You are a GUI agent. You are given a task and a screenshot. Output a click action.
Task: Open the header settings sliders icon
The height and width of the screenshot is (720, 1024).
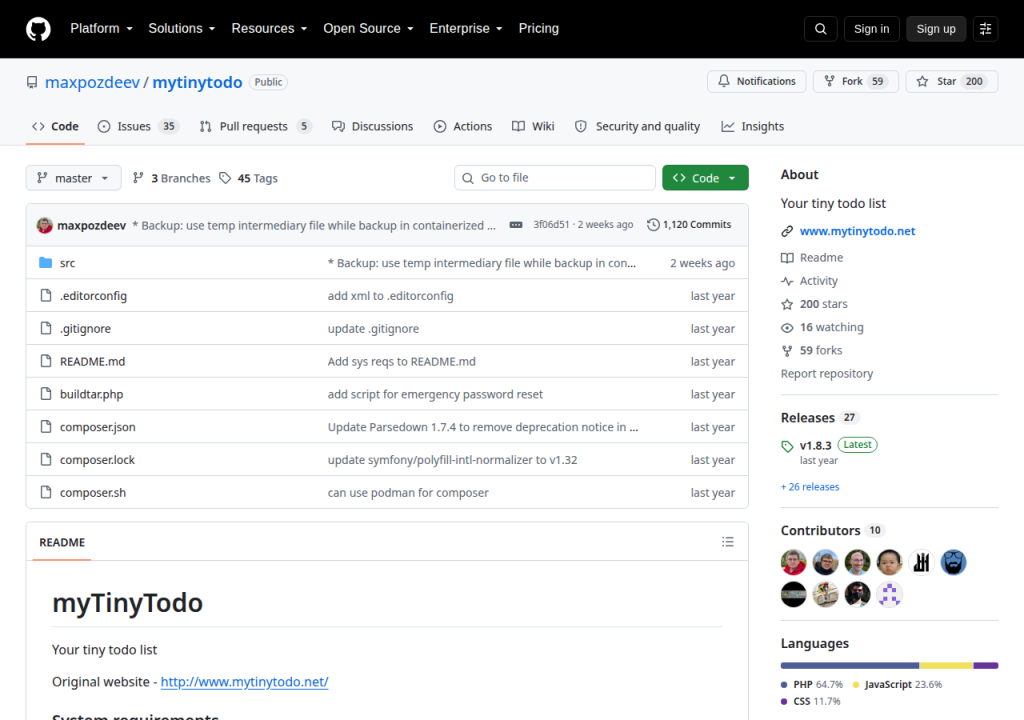coord(985,29)
